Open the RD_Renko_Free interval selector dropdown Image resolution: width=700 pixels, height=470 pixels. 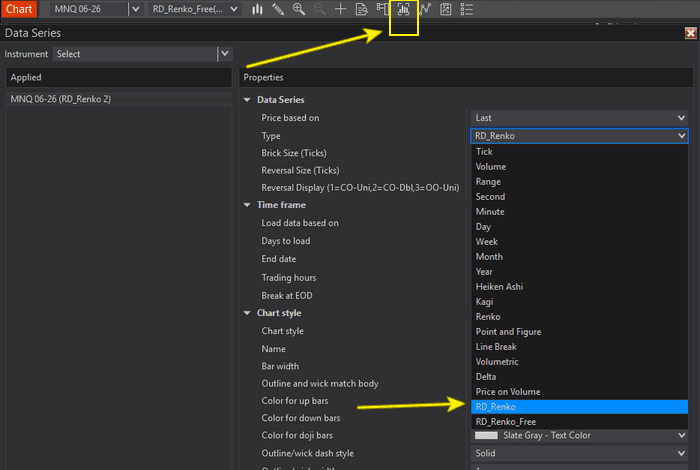pyautogui.click(x=233, y=9)
